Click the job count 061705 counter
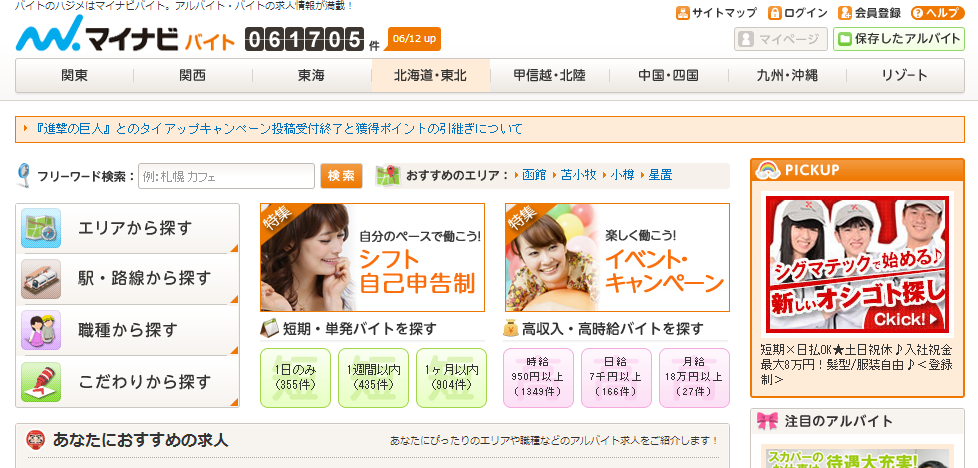The width and height of the screenshot is (978, 468). point(304,39)
